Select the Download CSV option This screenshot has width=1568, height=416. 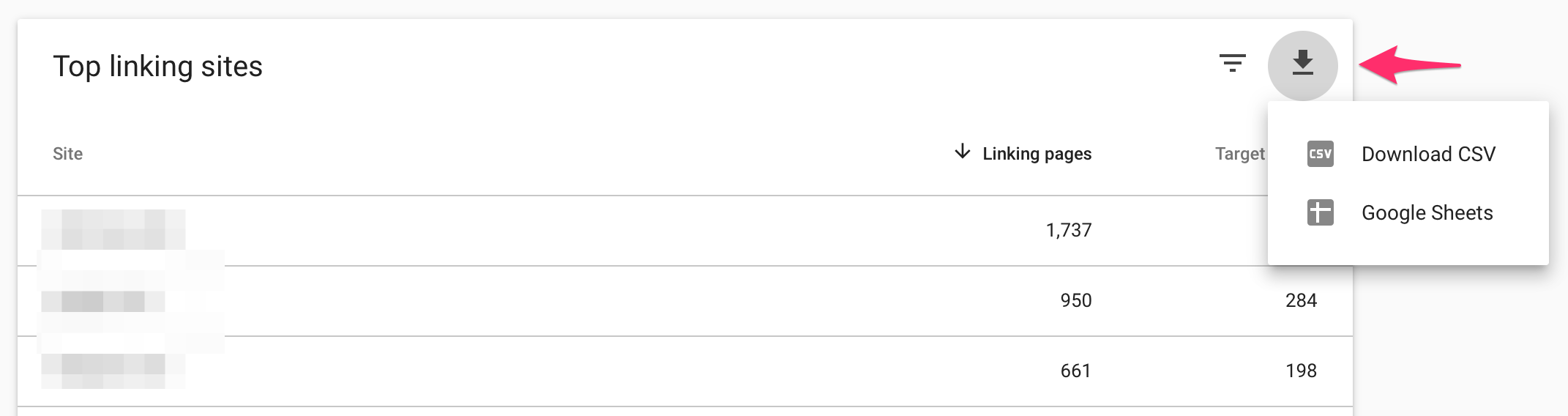1427,154
